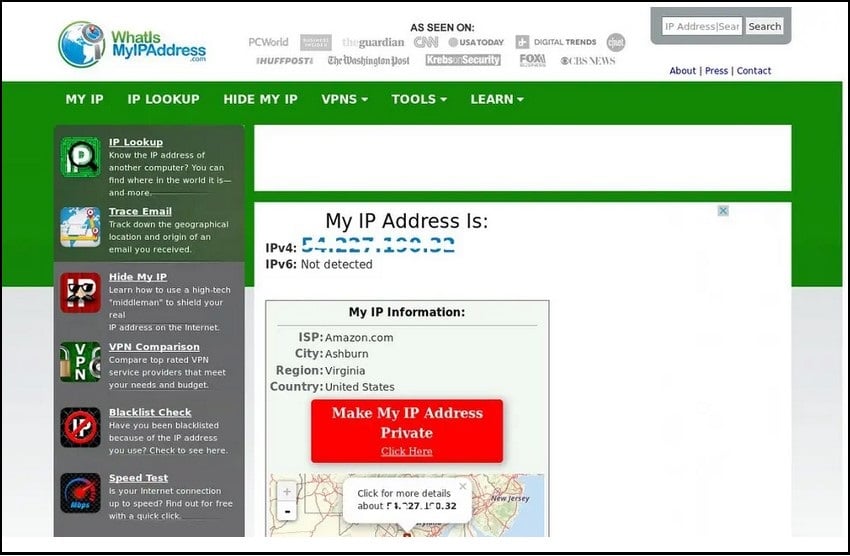
Task: Click the CNN logo
Action: (x=426, y=42)
